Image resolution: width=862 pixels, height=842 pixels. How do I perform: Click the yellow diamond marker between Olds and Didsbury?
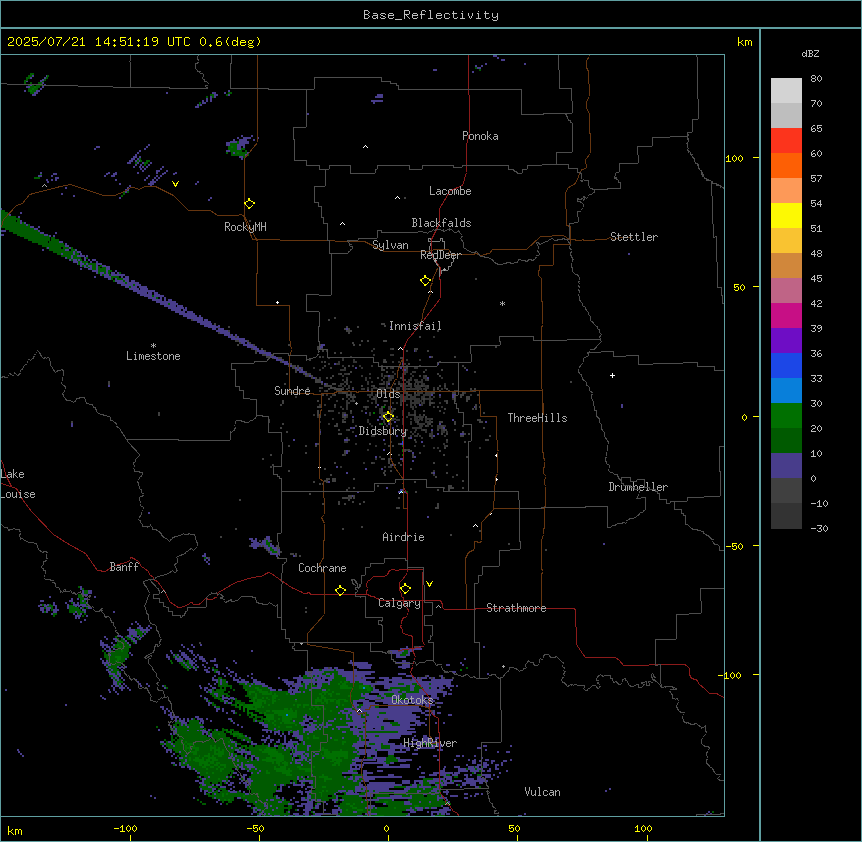(388, 417)
